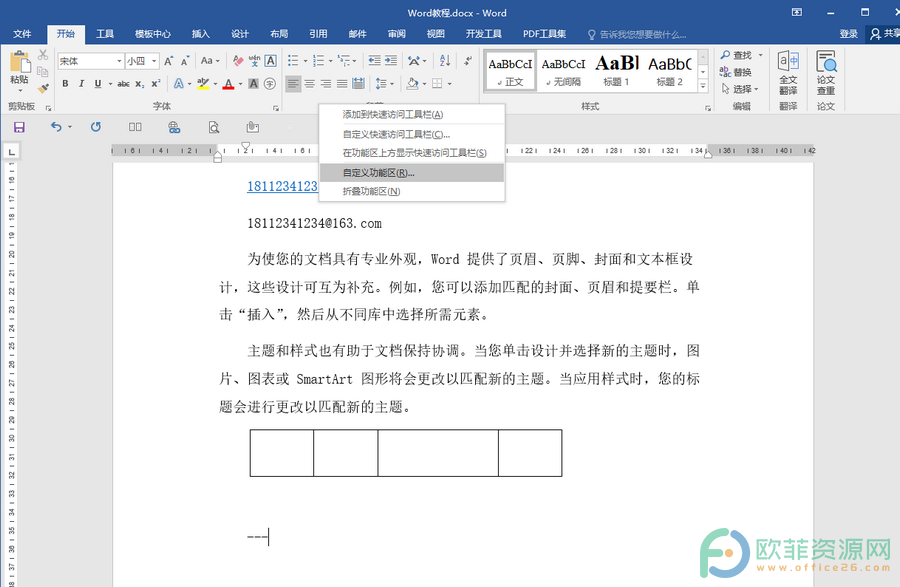Toggle Bold formatting
900x587 pixels.
pos(65,84)
